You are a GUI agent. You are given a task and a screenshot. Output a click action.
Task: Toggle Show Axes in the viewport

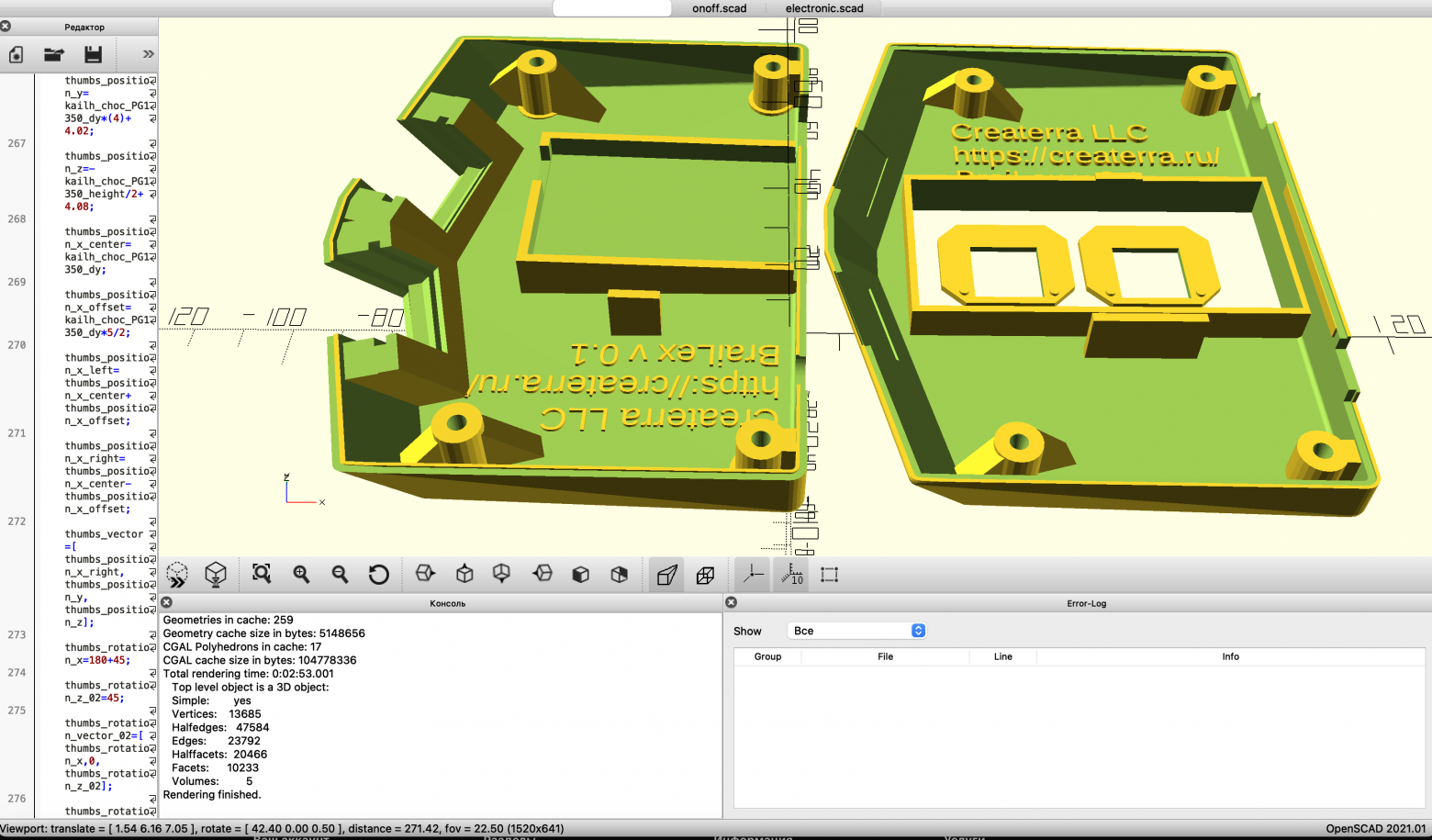tap(753, 575)
